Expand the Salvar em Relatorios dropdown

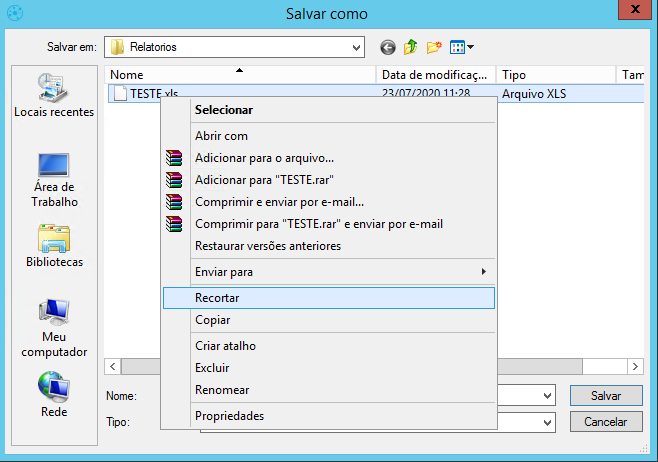coord(356,47)
